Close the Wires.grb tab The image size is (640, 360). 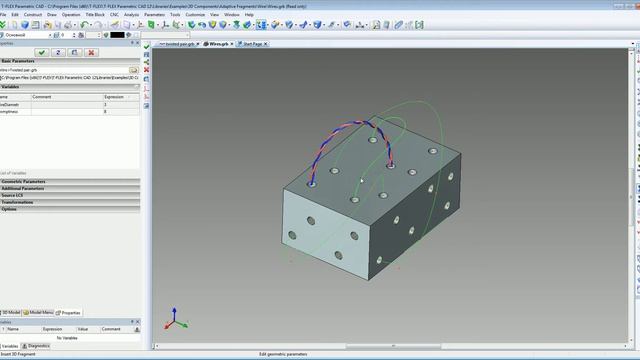pyautogui.click(x=232, y=44)
